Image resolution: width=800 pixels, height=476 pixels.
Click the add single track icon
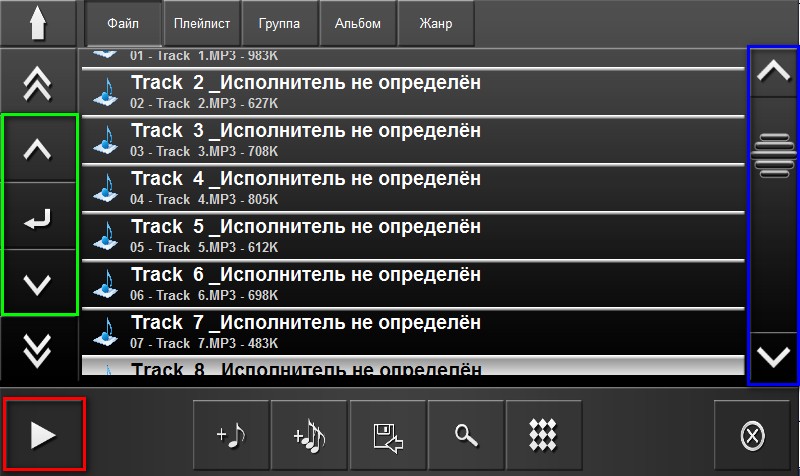(231, 435)
